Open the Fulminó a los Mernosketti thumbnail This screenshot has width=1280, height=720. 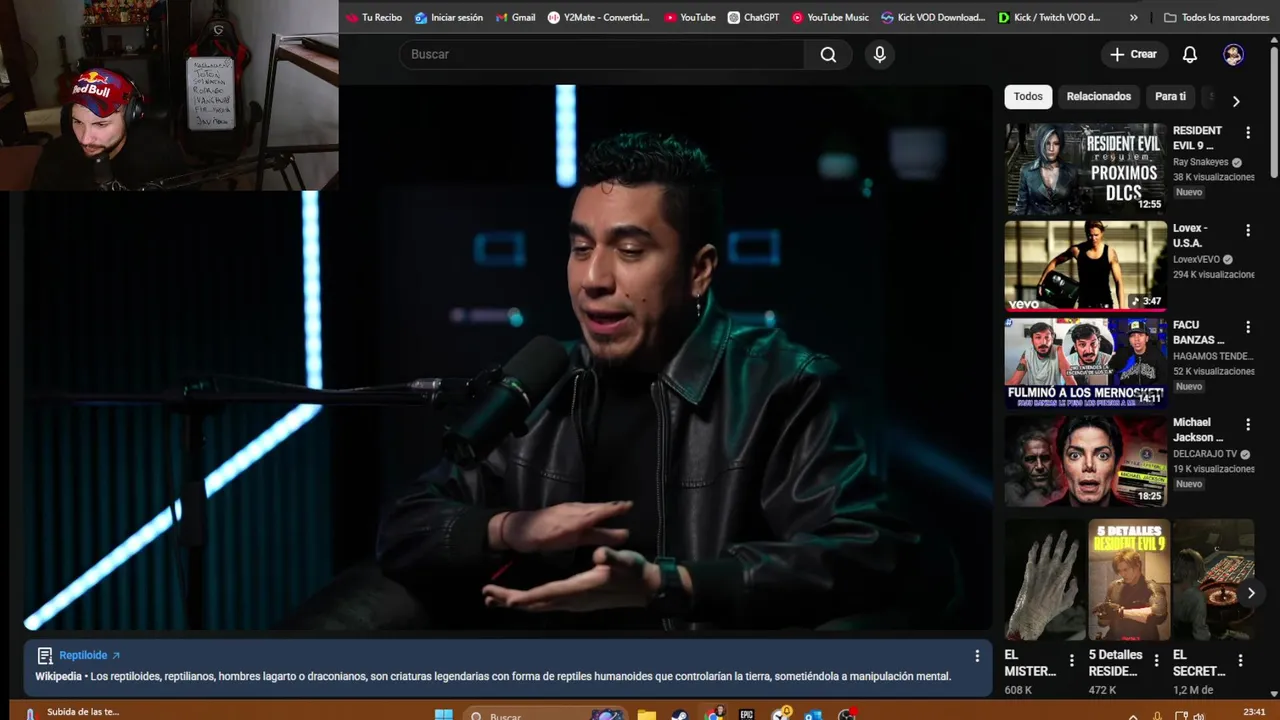pos(1085,363)
